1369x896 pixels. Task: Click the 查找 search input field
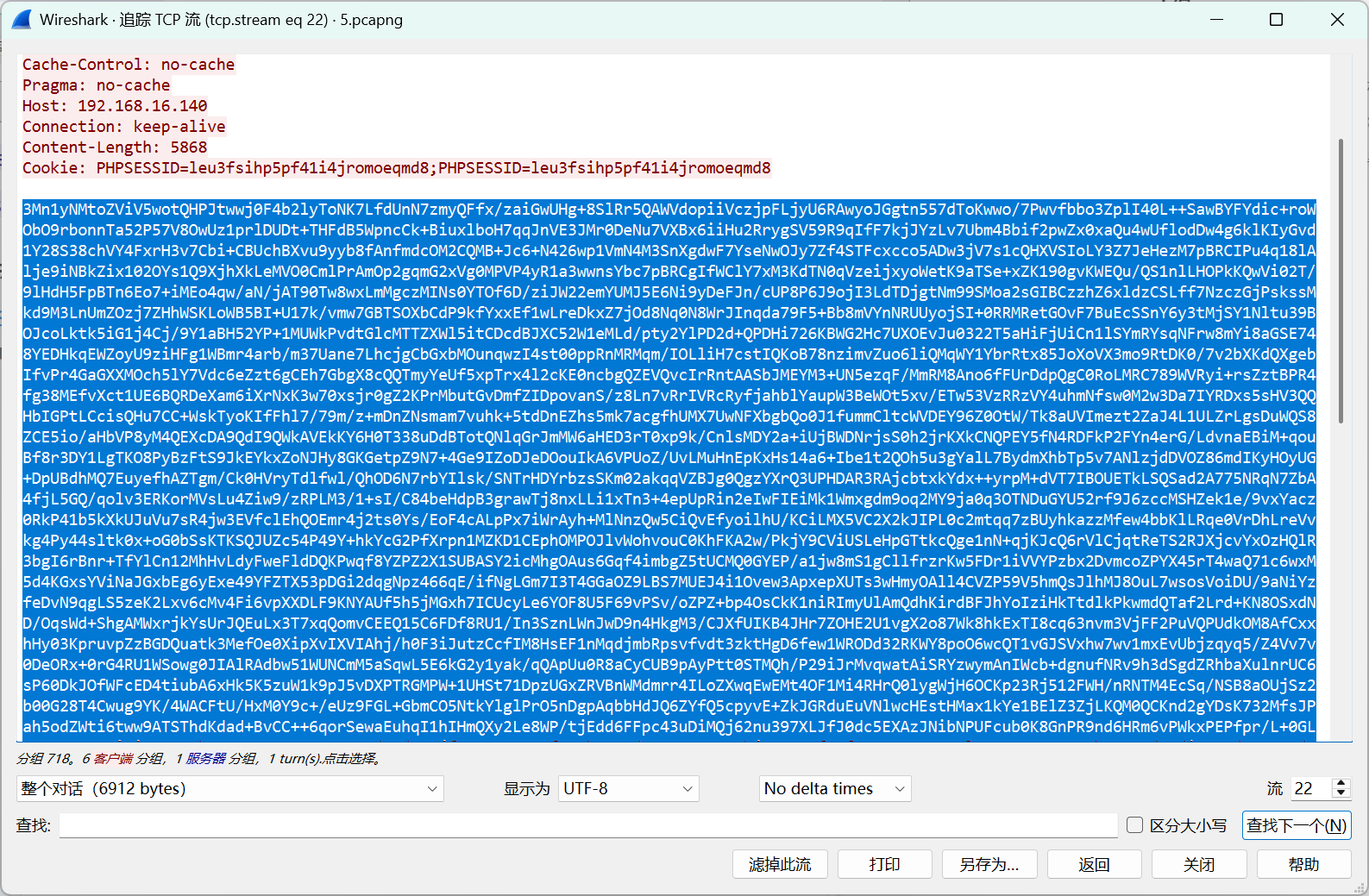pos(588,825)
